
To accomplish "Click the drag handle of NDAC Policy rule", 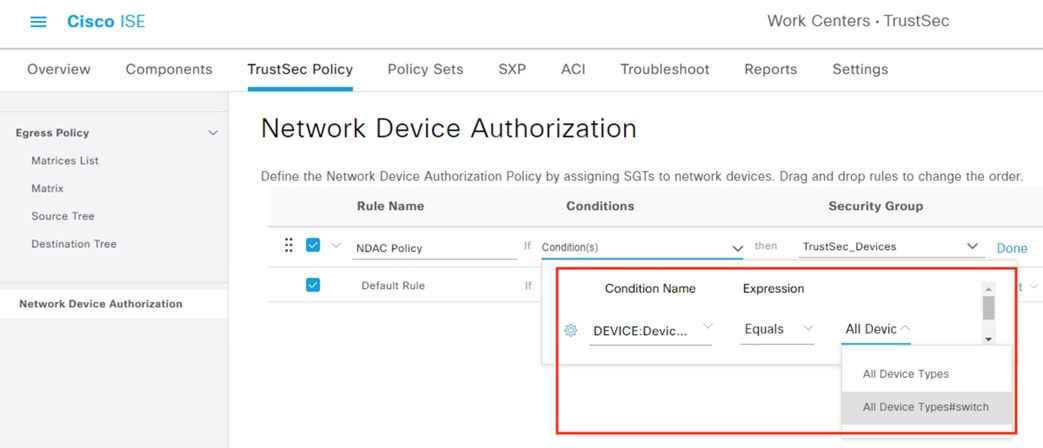I will point(289,245).
